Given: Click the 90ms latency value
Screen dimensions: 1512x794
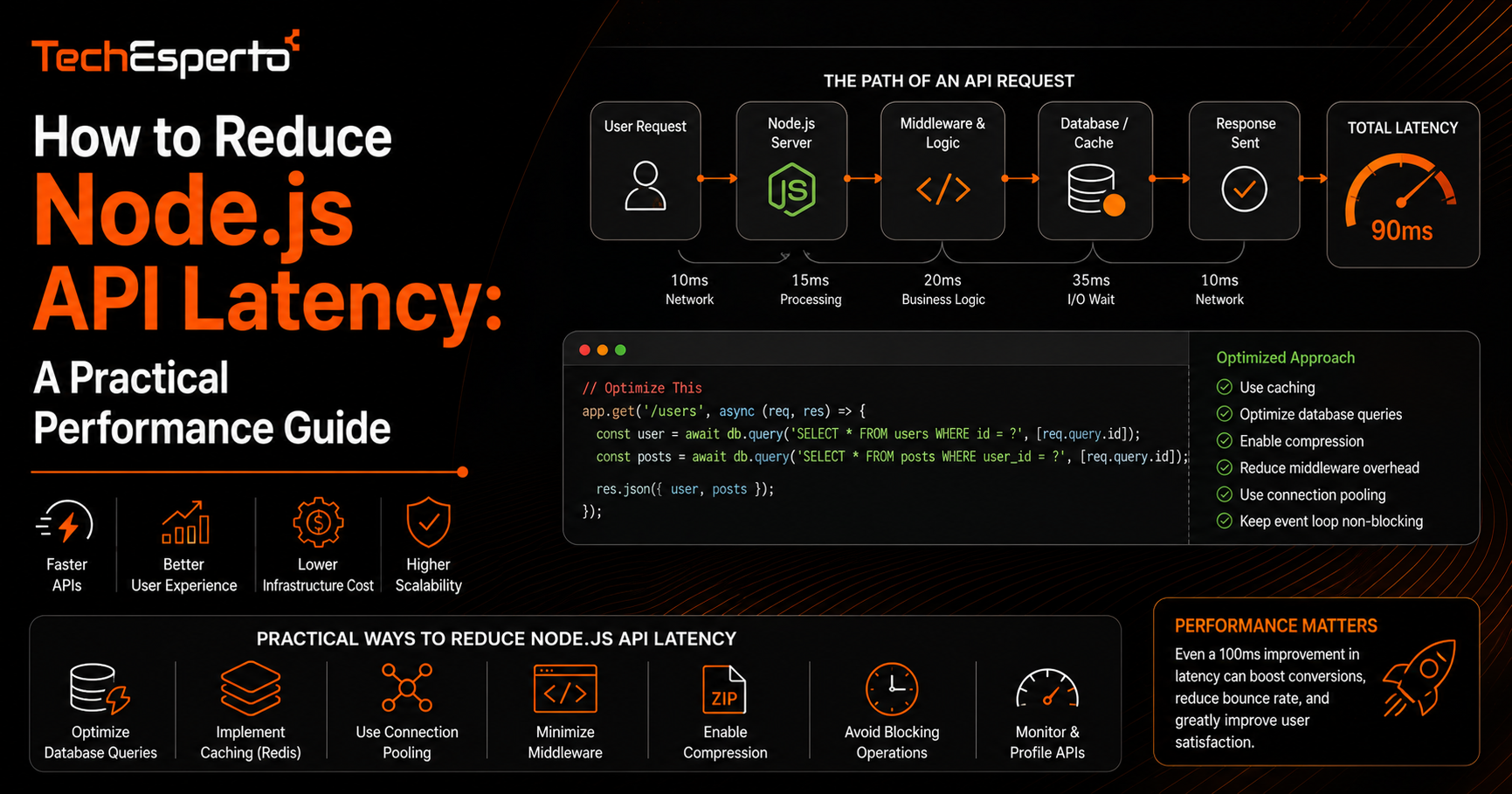Looking at the screenshot, I should 1402,231.
